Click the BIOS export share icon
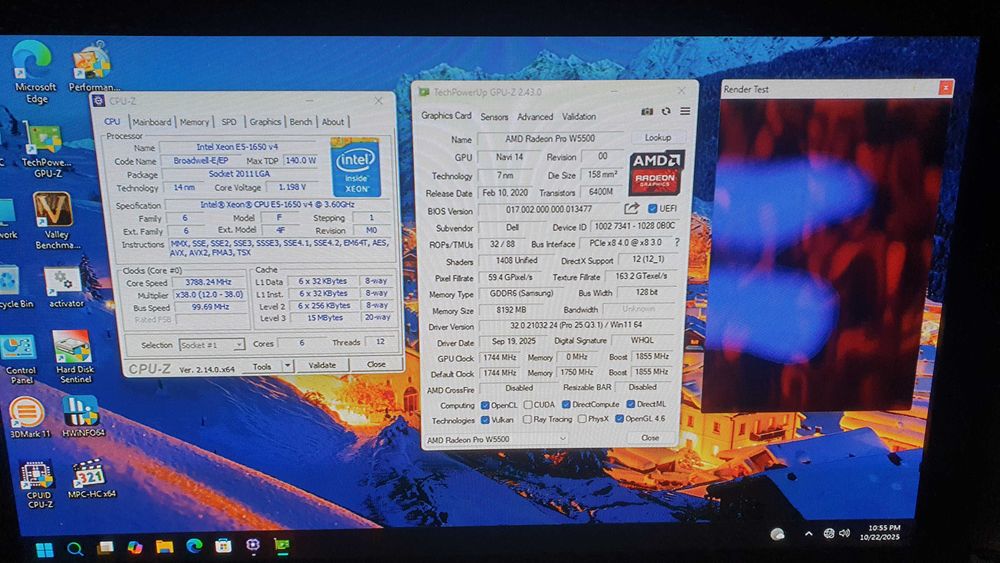Screen dimensions: 1000x563 tap(631, 208)
